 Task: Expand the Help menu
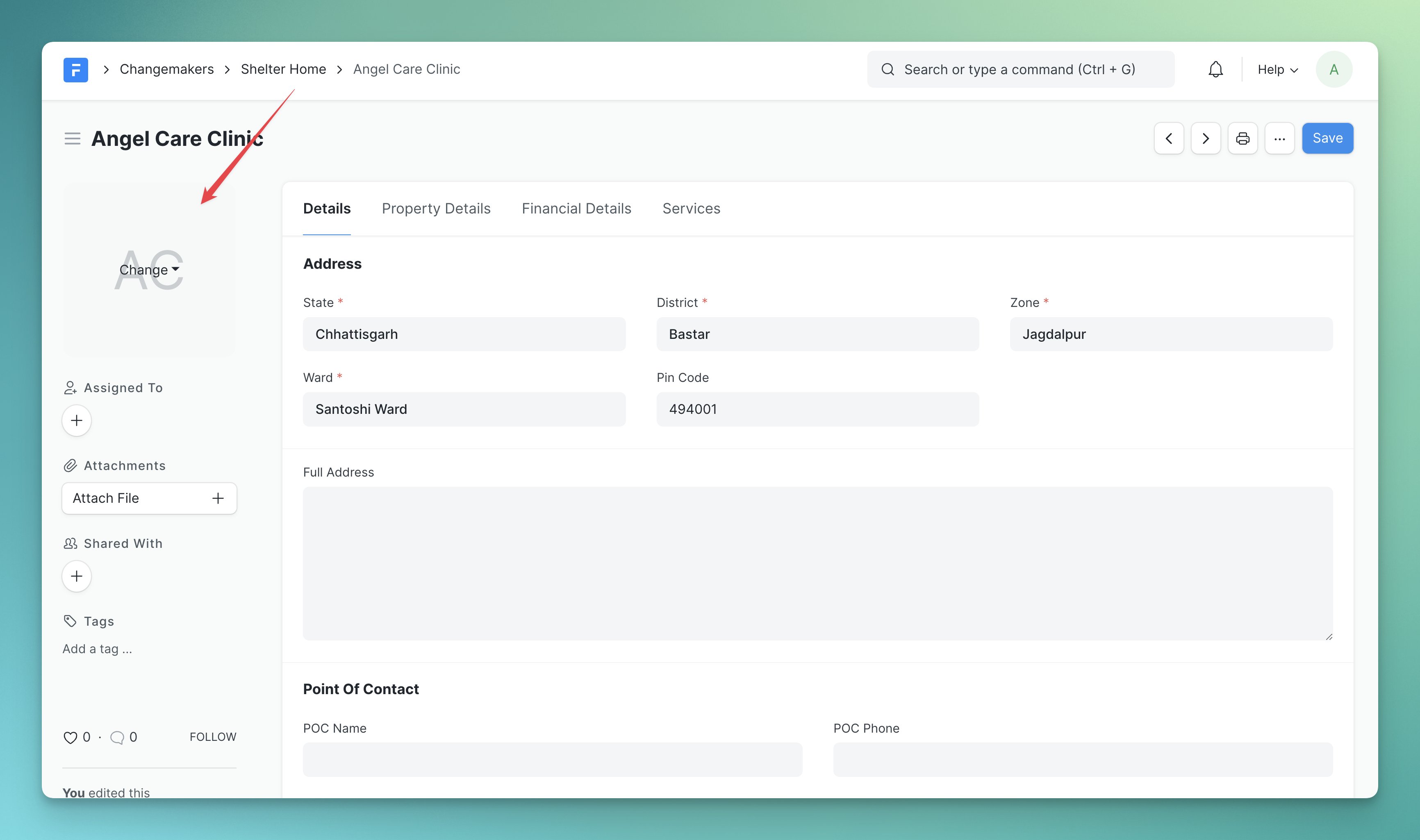pos(1277,69)
